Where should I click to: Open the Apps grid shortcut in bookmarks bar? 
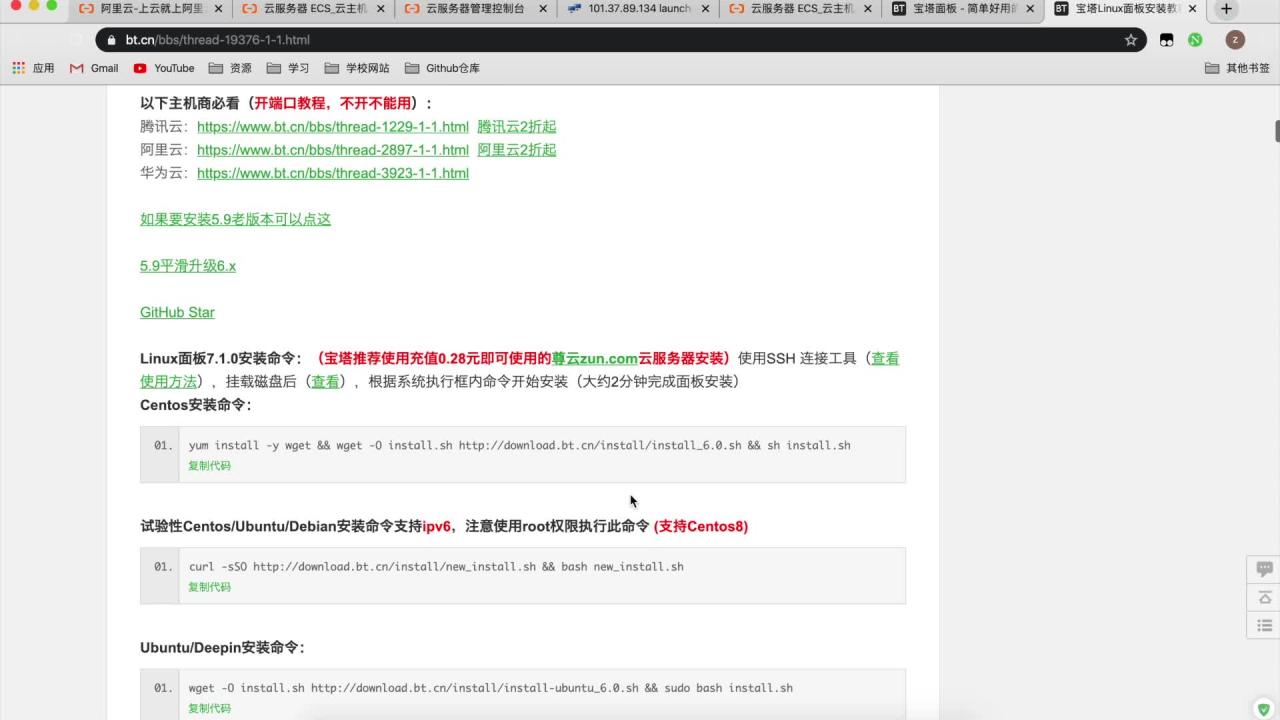(x=33, y=68)
